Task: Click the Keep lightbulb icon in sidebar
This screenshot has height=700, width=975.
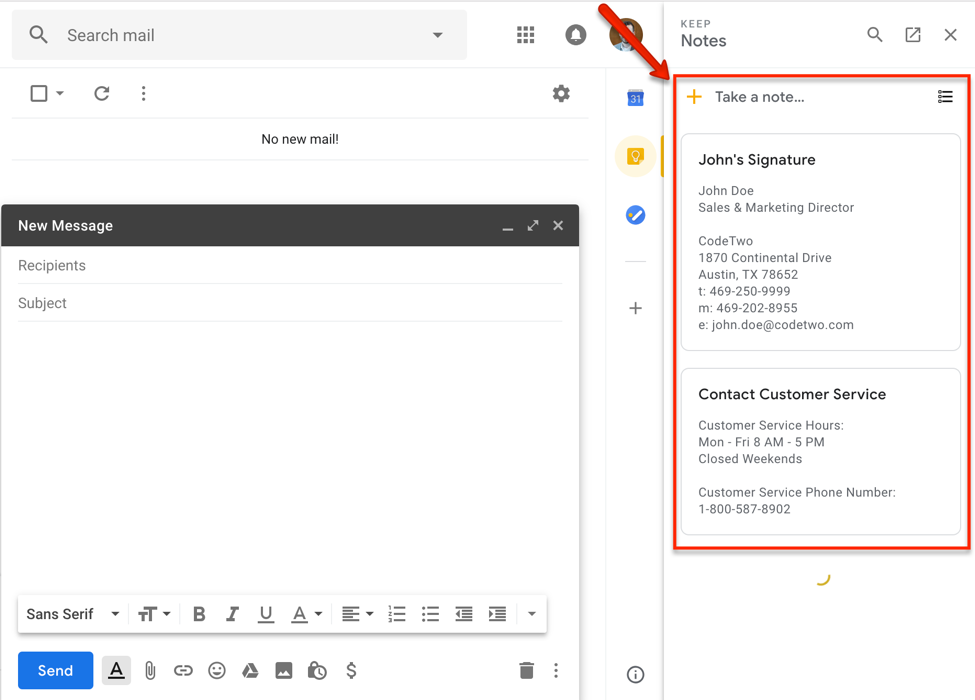Action: [x=635, y=157]
